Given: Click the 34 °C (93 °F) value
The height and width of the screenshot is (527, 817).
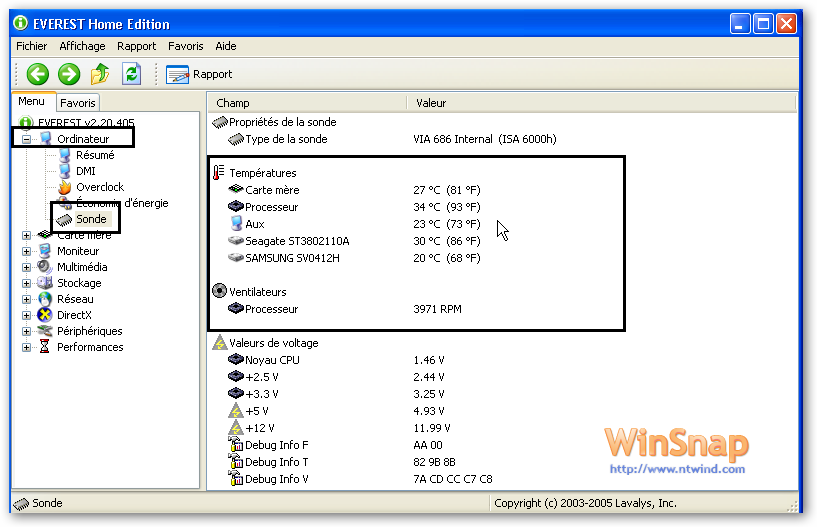Looking at the screenshot, I should 447,207.
